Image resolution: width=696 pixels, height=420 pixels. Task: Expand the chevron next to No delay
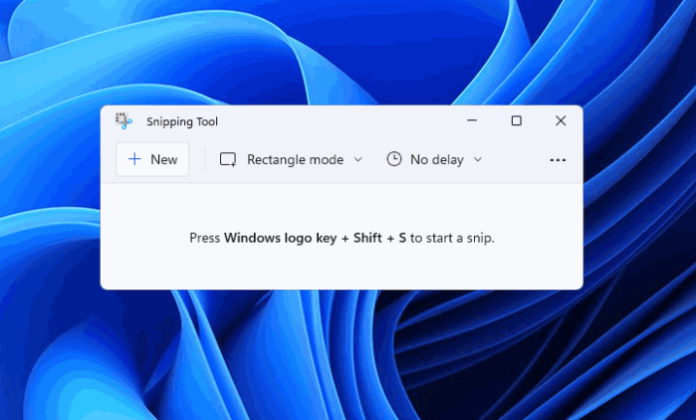477,159
